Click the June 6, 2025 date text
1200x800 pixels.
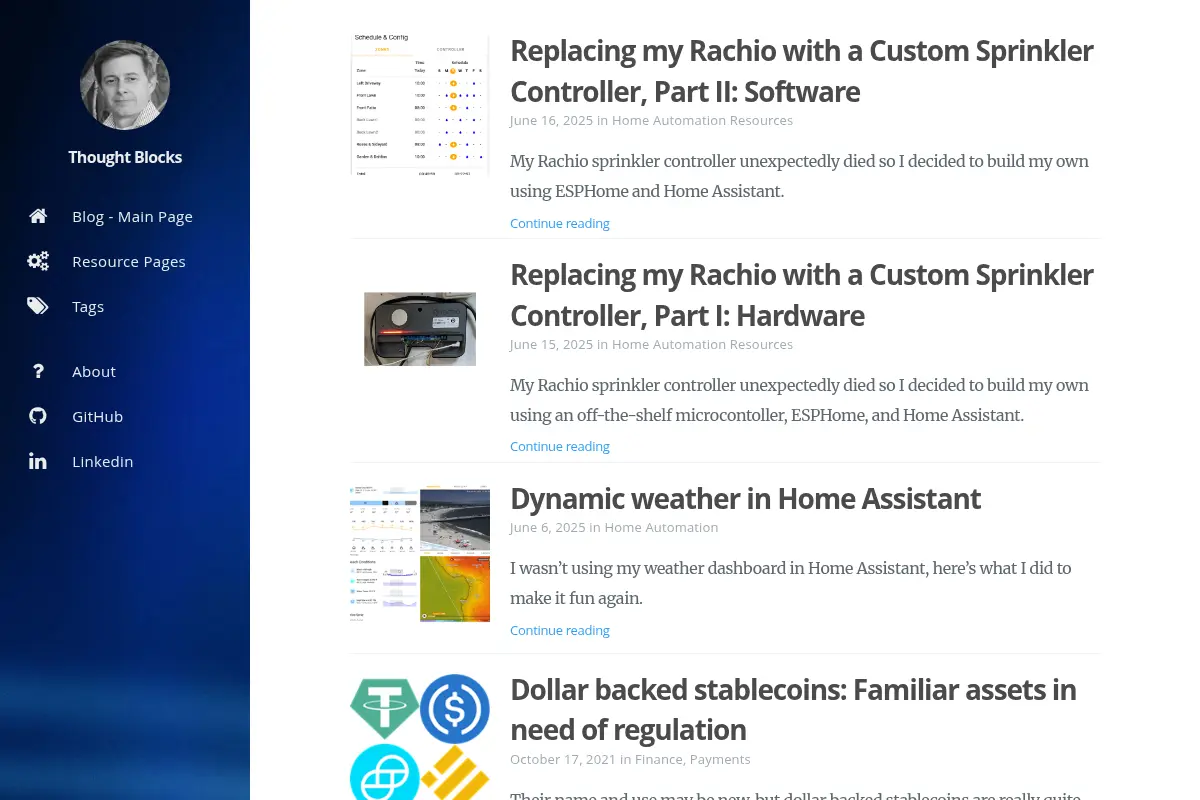coord(547,527)
